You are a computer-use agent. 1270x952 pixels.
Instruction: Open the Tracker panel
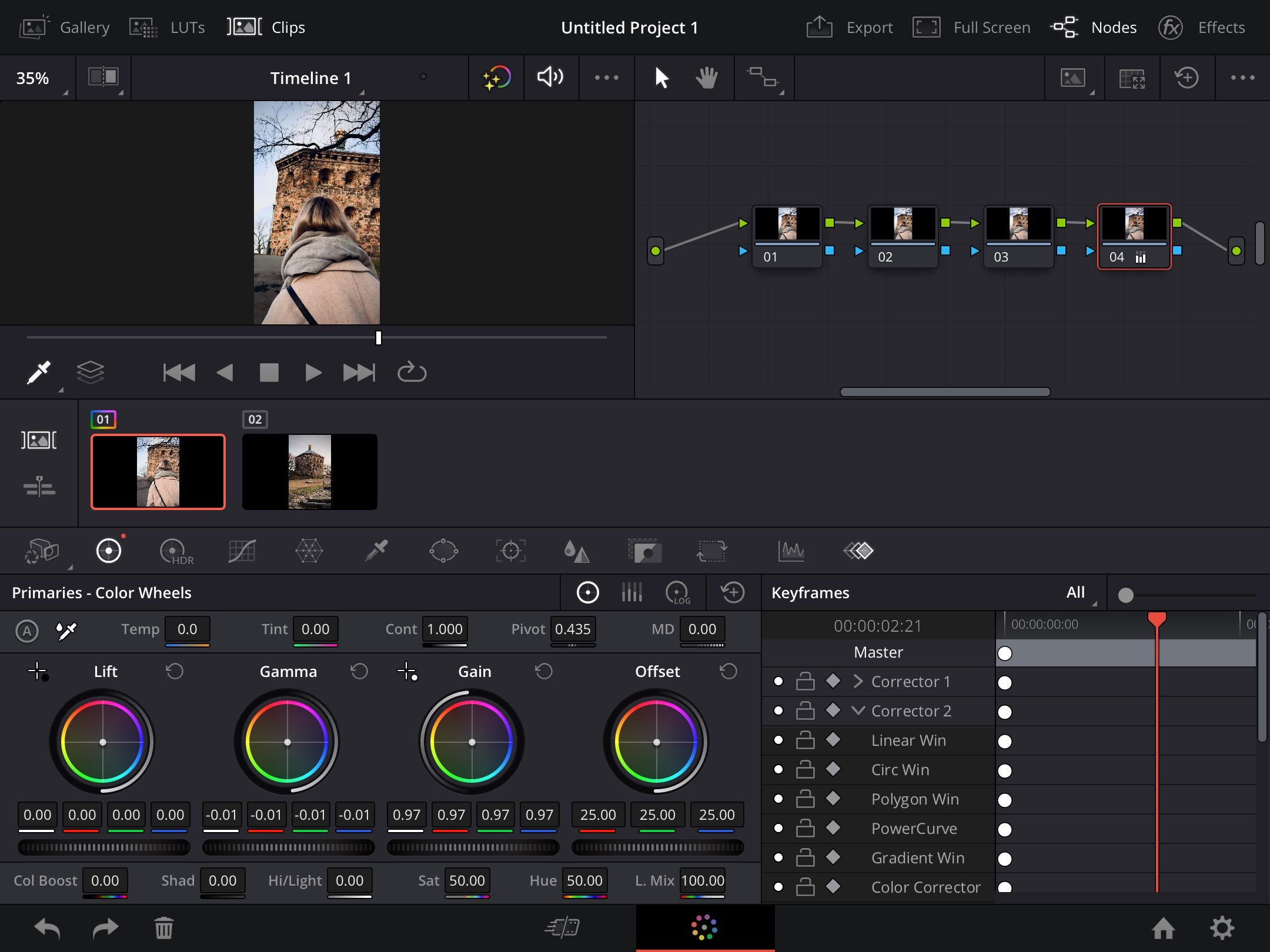(510, 551)
